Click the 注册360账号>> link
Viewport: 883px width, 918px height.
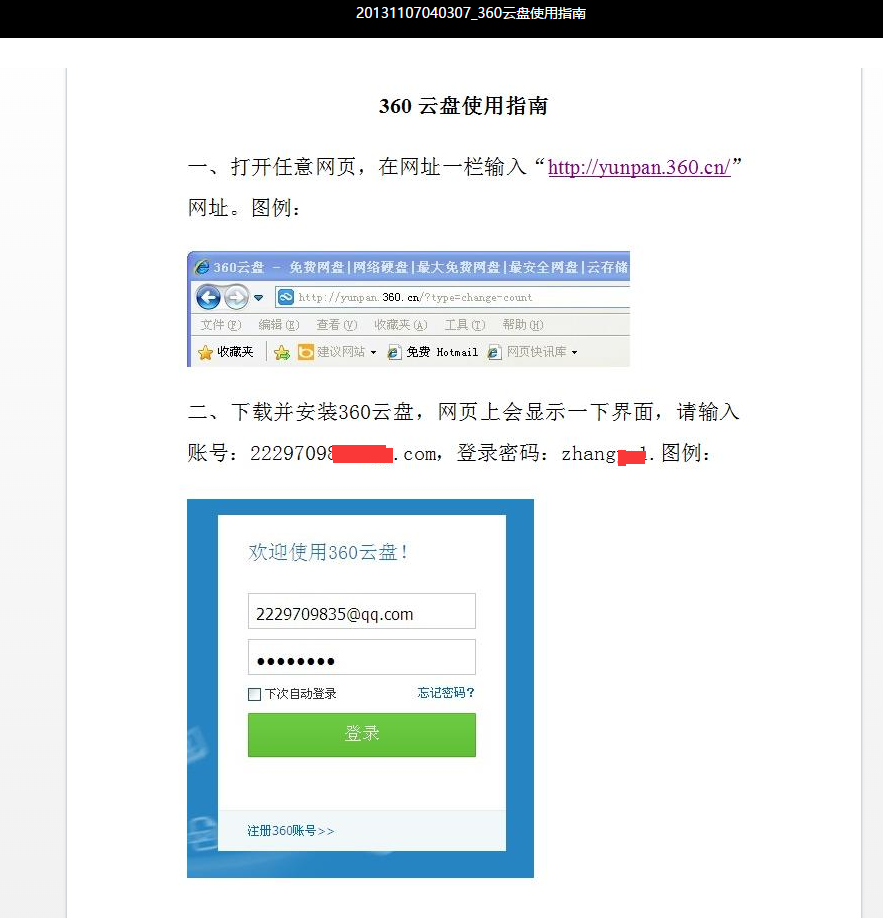click(x=290, y=831)
